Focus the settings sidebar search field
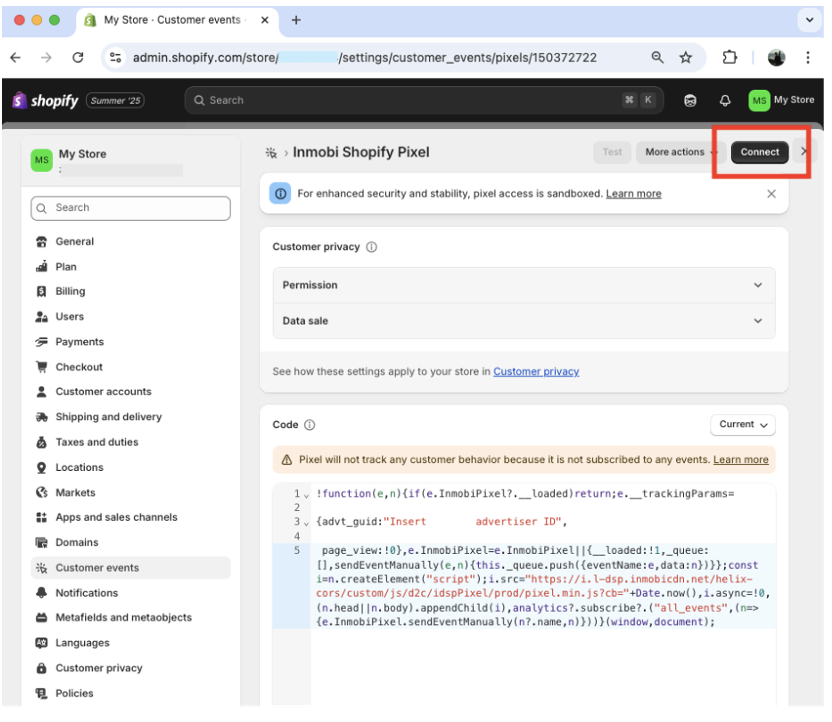The height and width of the screenshot is (722, 832). coord(131,208)
